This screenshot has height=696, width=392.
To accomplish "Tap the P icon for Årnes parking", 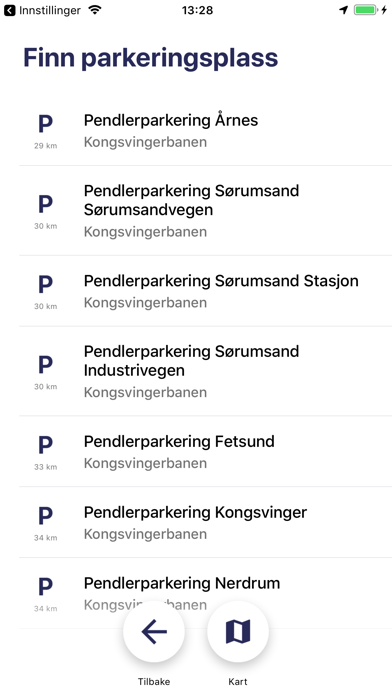I will click(45, 124).
